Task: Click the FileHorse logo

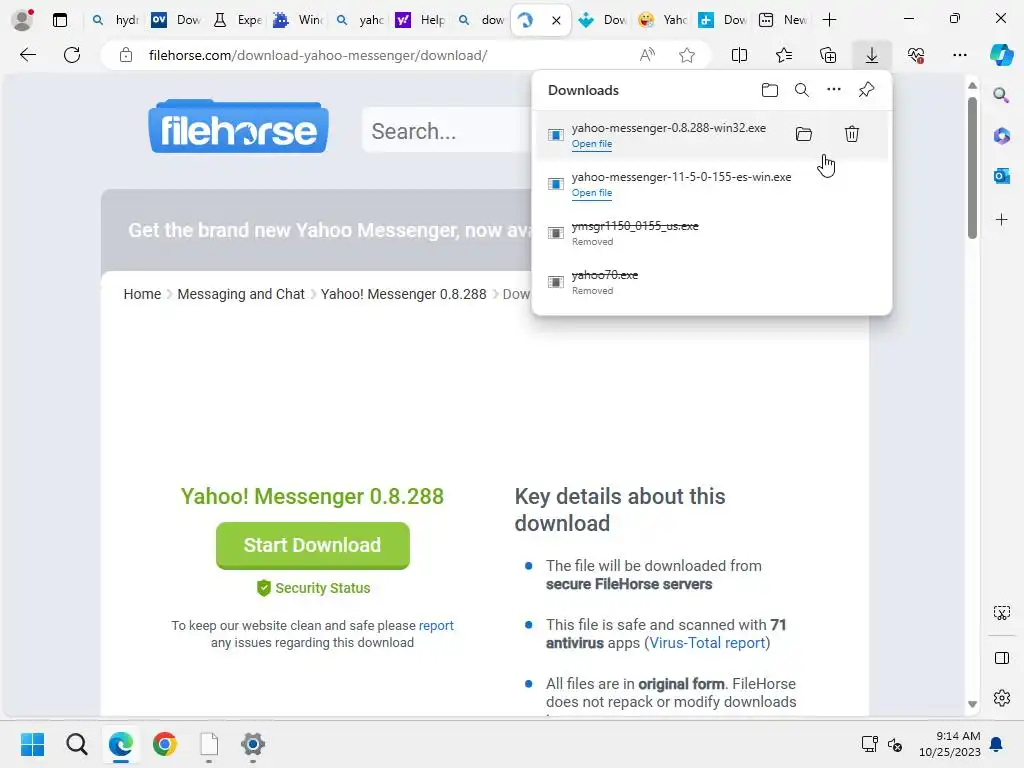Action: (x=238, y=127)
